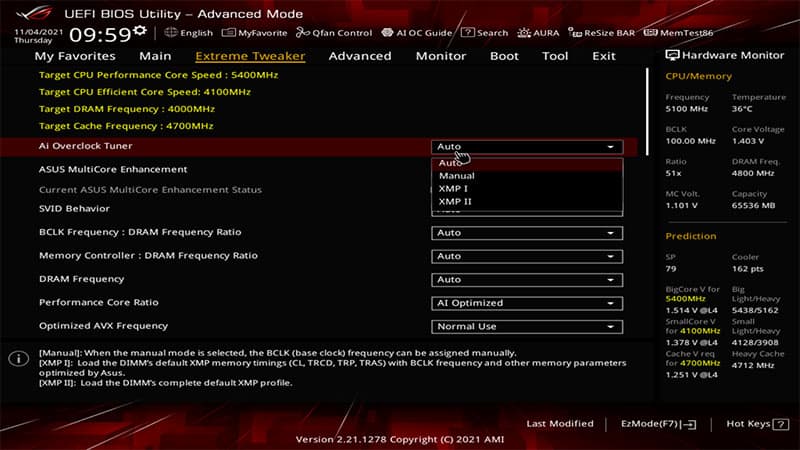The width and height of the screenshot is (800, 450).
Task: Choose Auto in the open dropdown list
Action: (x=527, y=163)
